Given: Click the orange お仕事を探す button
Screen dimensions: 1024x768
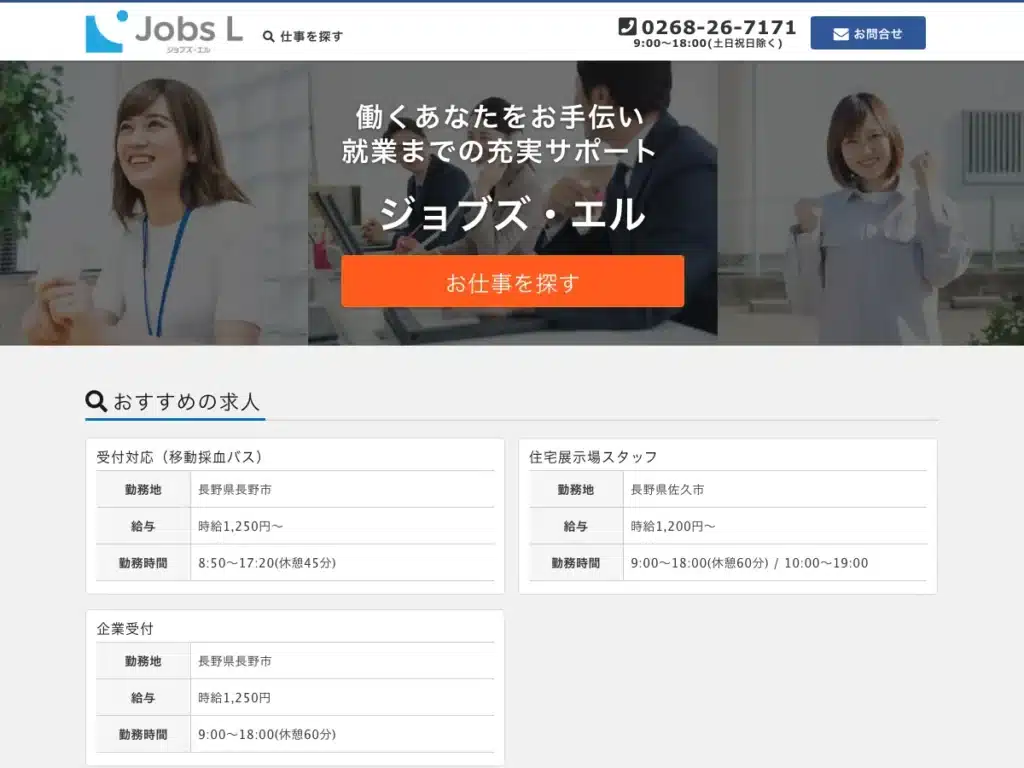Looking at the screenshot, I should tap(513, 281).
